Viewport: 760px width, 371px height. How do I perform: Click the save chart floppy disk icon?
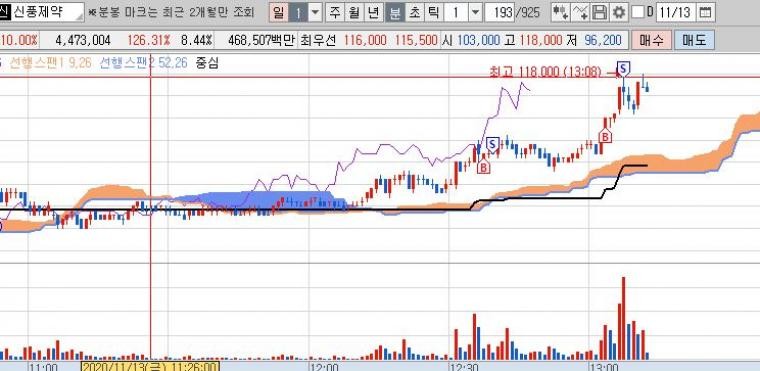tap(600, 12)
